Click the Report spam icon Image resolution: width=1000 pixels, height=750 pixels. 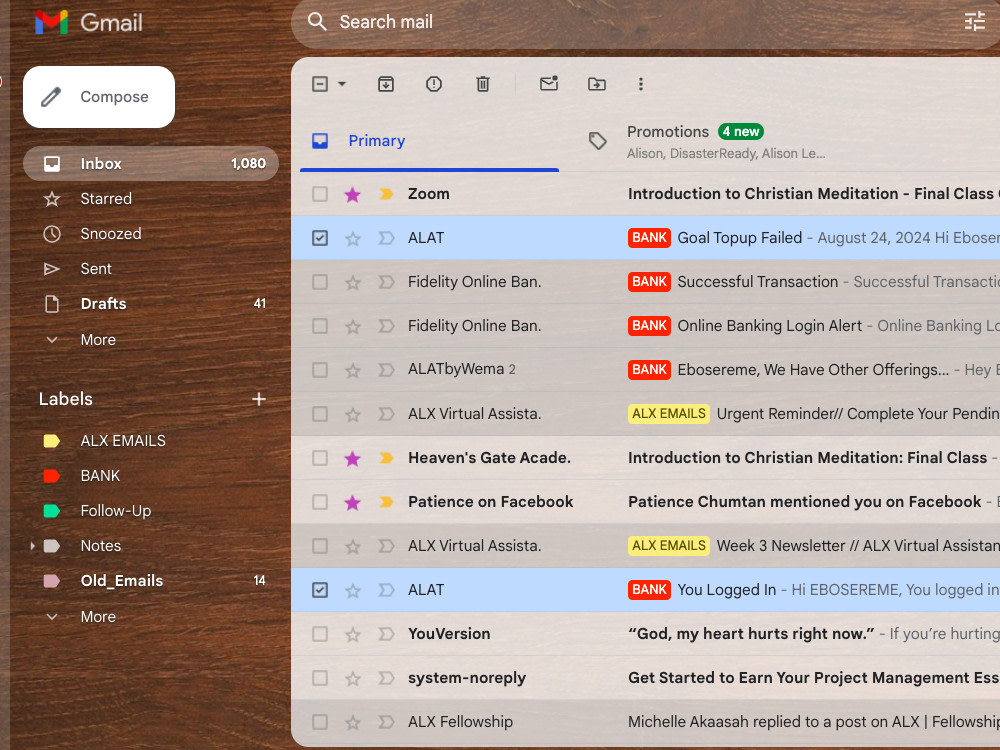pyautogui.click(x=434, y=84)
